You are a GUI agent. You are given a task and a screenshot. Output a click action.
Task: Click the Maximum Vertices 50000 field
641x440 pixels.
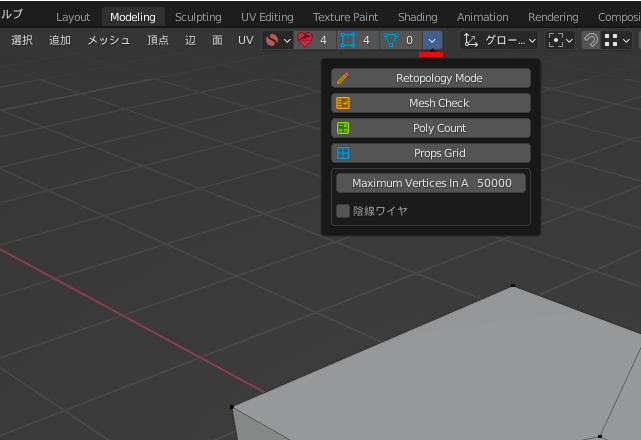[431, 183]
